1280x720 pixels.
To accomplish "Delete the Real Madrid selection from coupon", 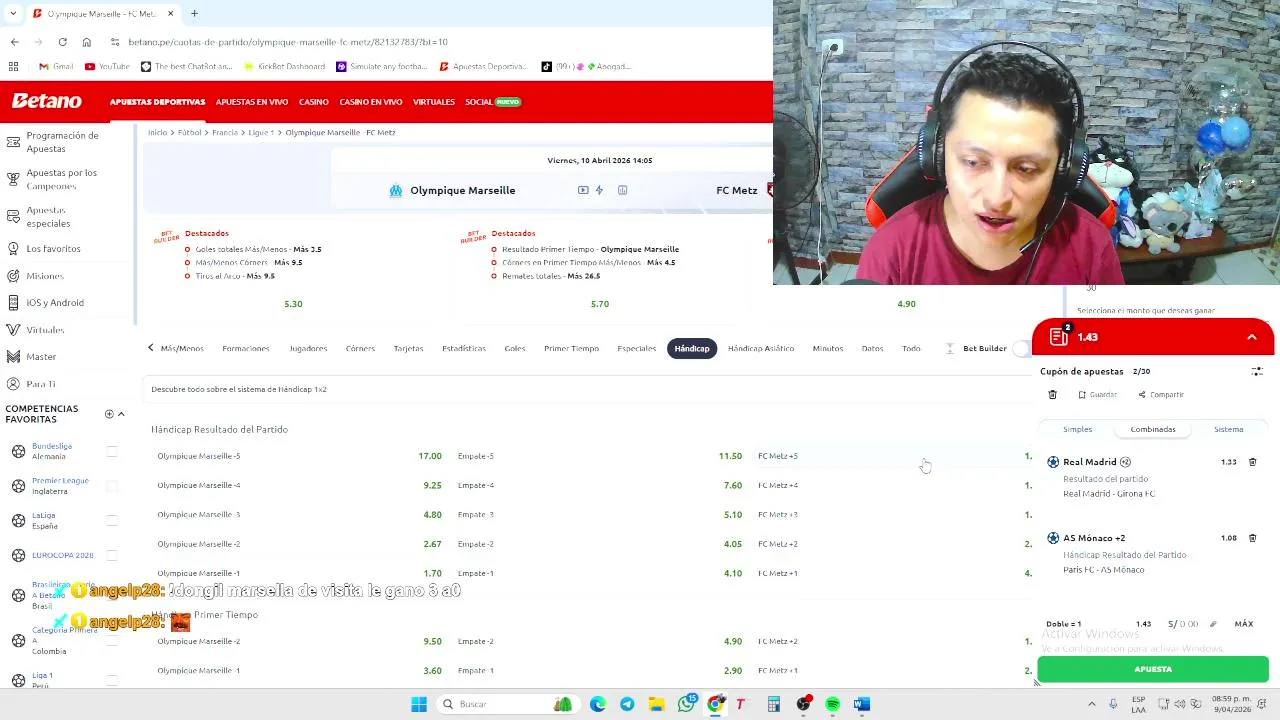I will click(x=1252, y=462).
